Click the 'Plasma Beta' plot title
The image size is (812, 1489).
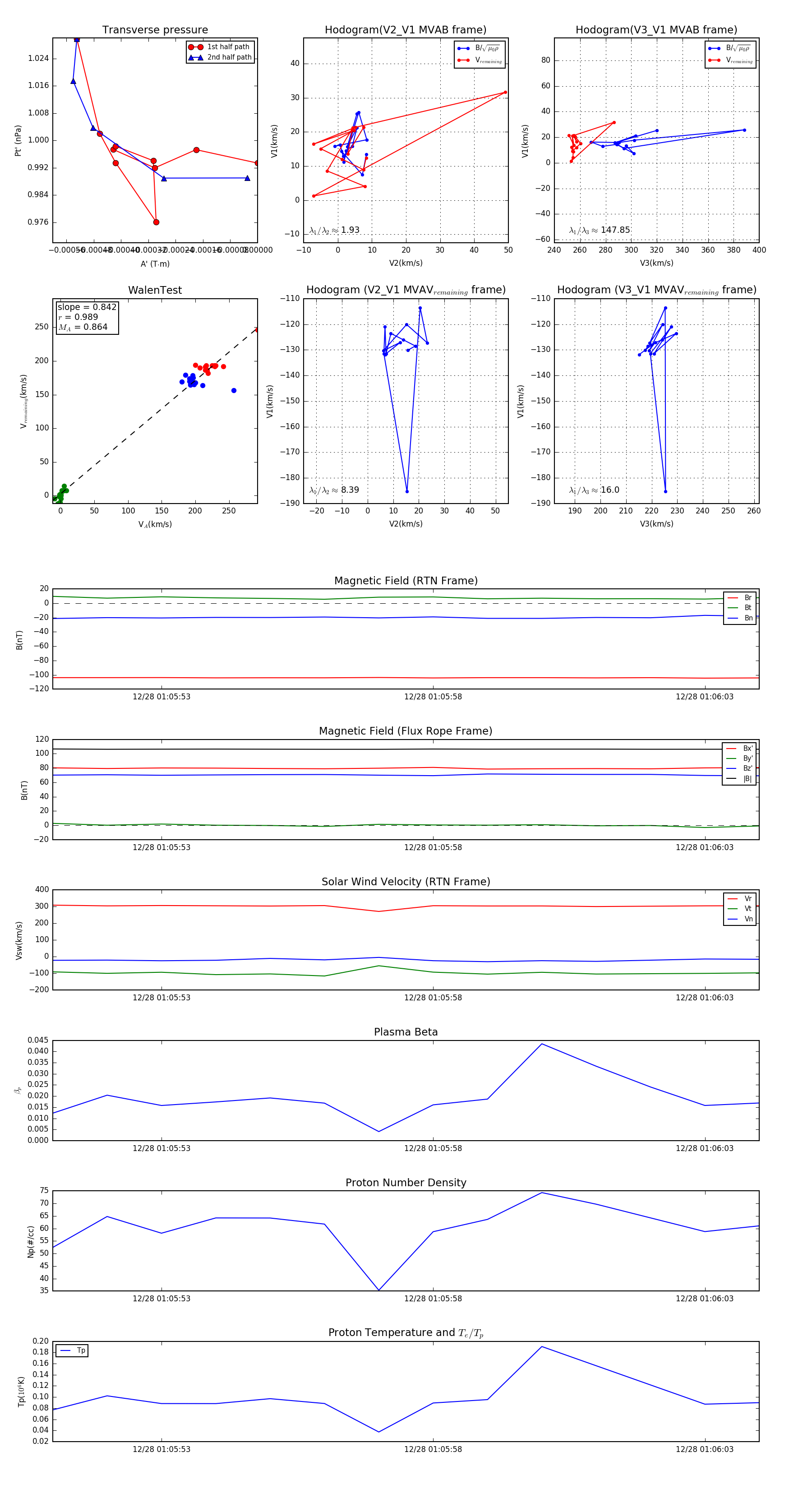pos(406,1032)
